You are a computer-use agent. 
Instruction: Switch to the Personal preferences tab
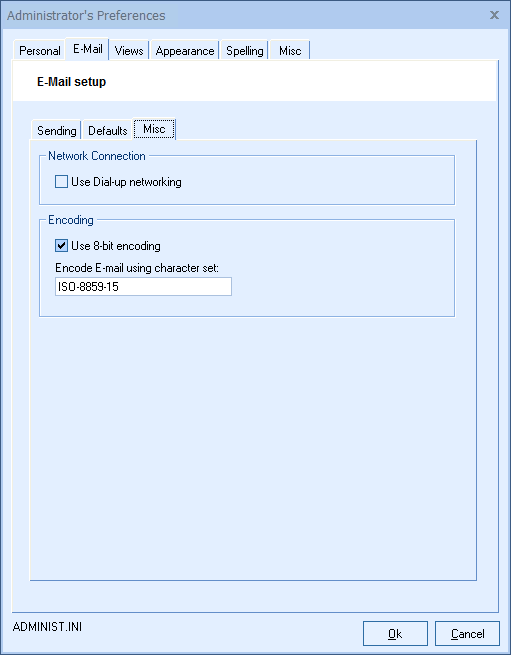(40, 51)
